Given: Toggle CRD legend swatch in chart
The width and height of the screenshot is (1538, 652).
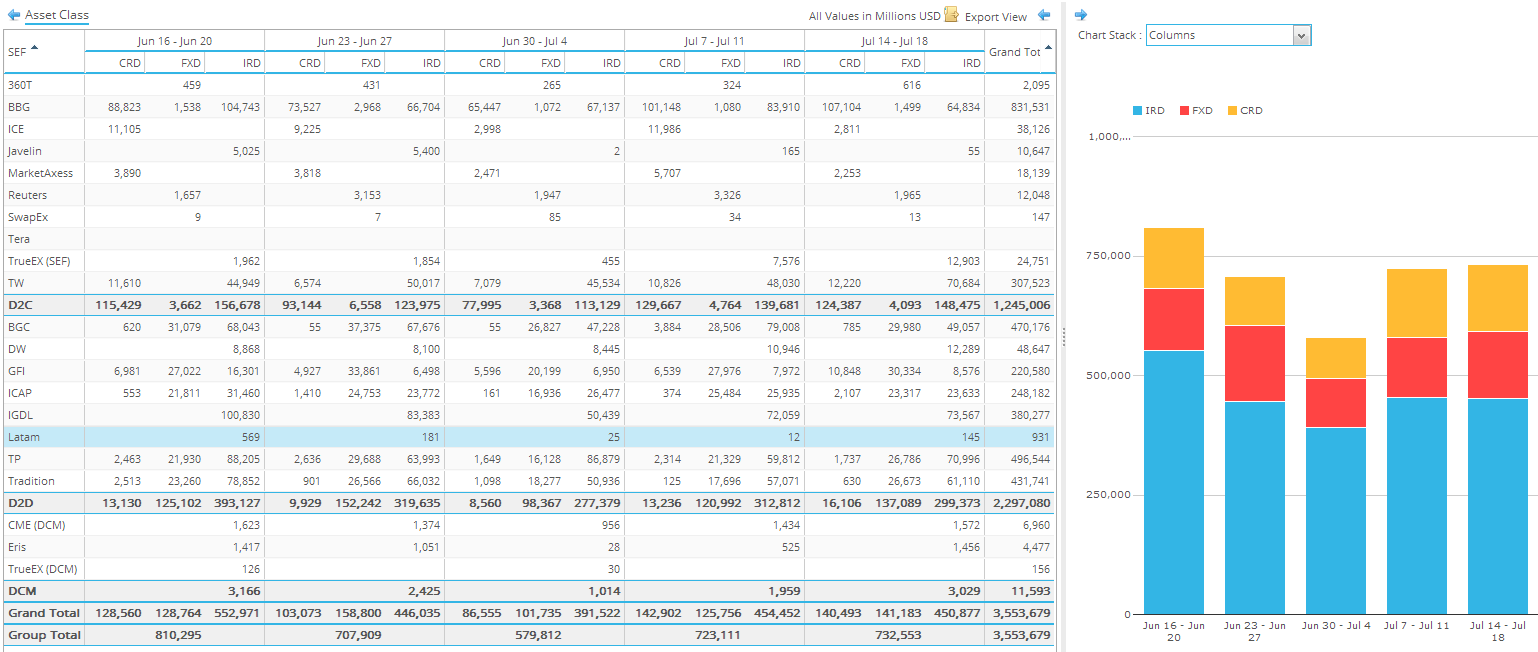Looking at the screenshot, I should click(1232, 110).
